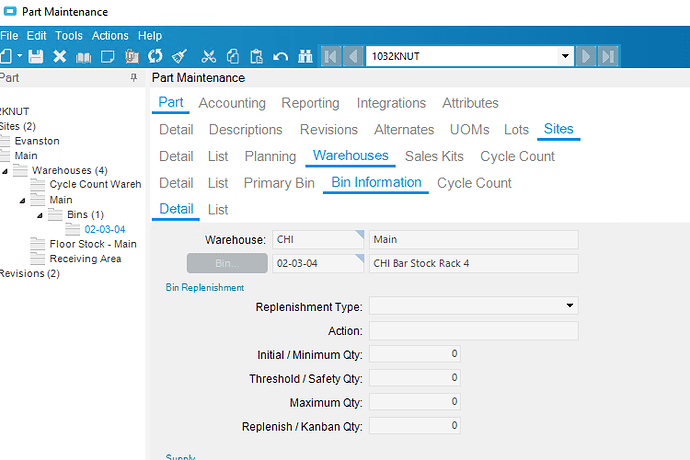The image size is (690, 460).
Task: Select the Sites tab
Action: 558,129
